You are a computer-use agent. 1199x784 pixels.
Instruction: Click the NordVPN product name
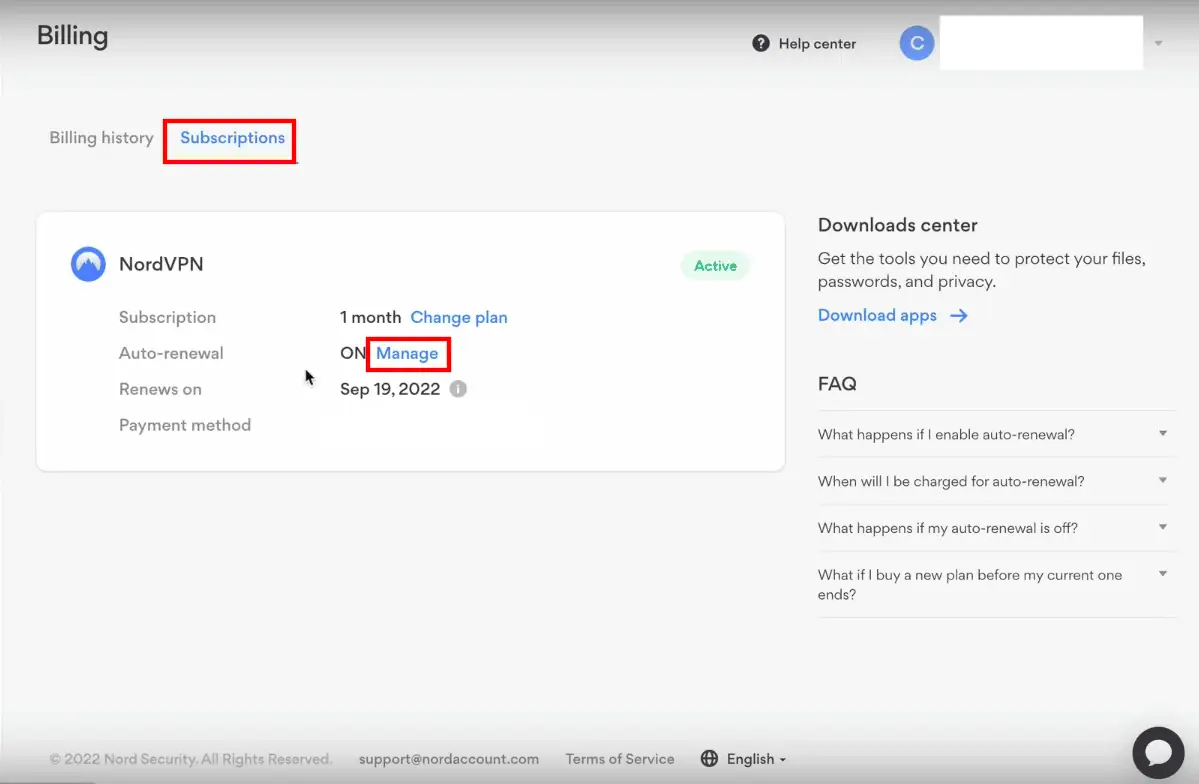click(161, 264)
